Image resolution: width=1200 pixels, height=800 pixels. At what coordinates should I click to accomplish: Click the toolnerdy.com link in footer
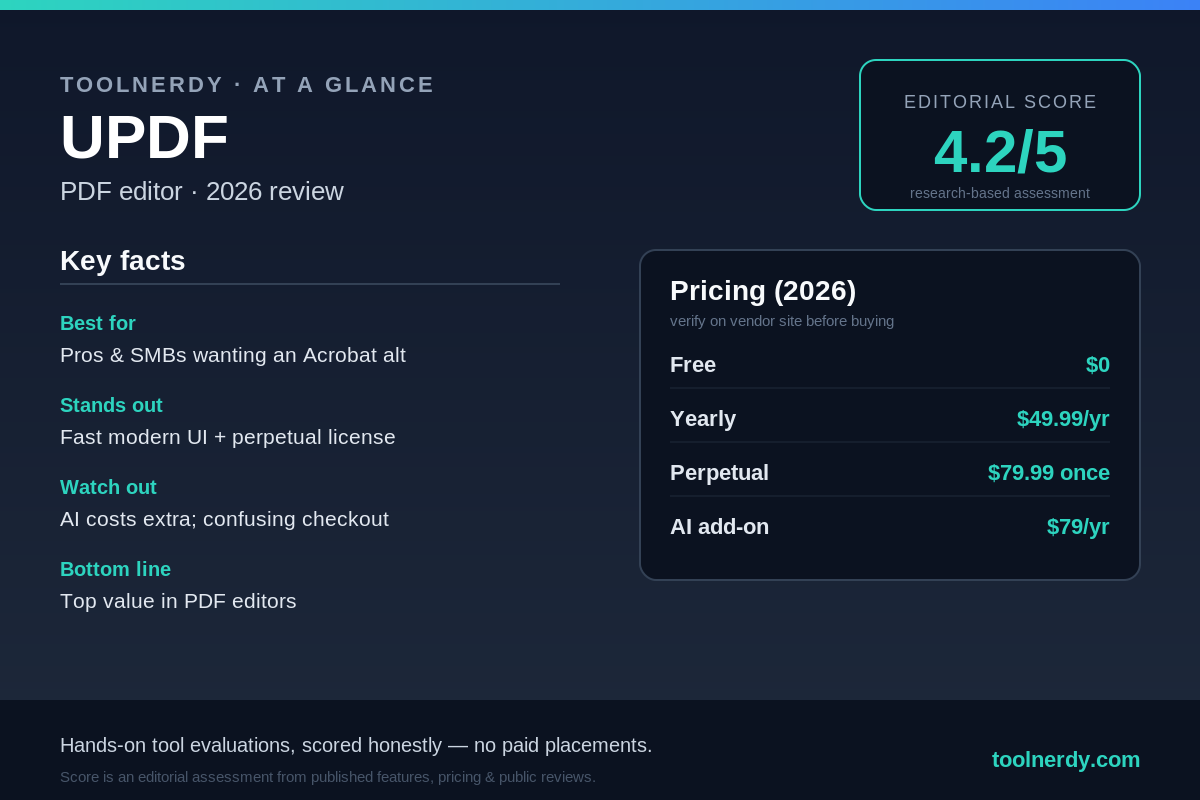click(x=1066, y=760)
